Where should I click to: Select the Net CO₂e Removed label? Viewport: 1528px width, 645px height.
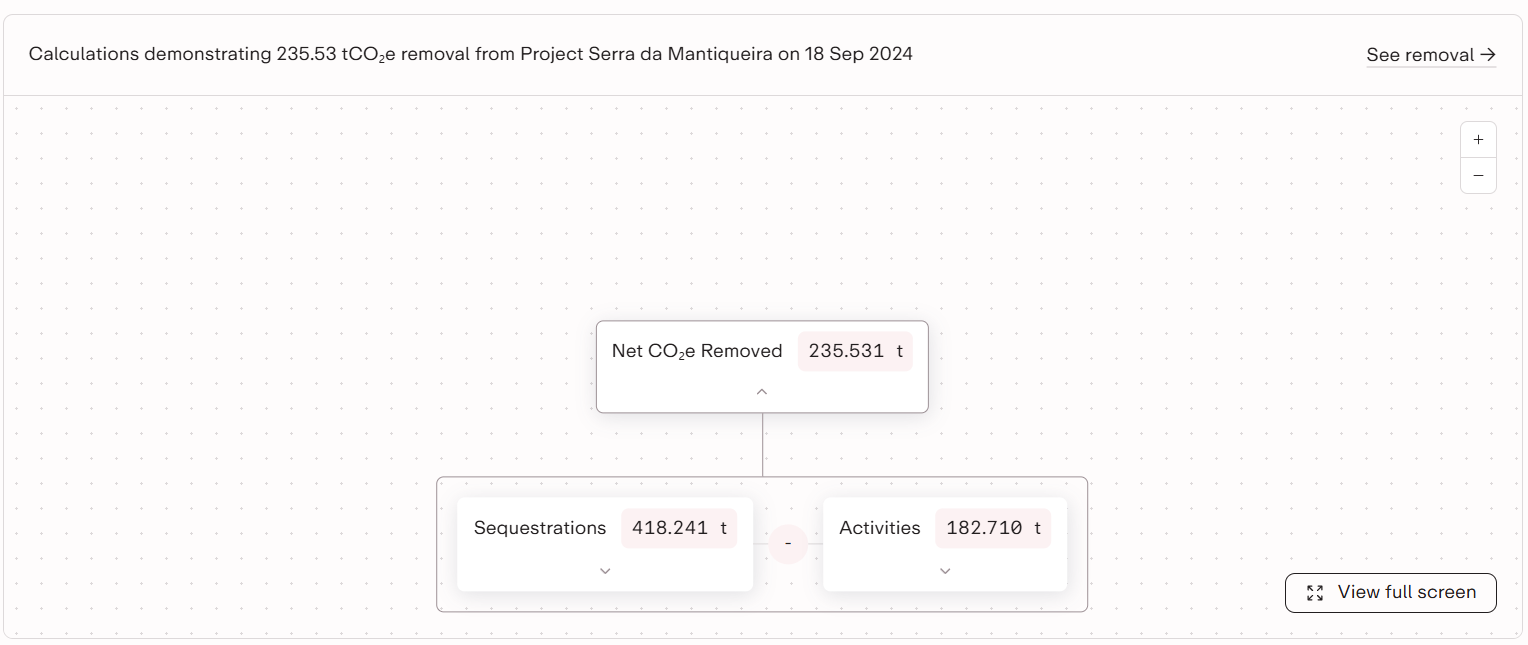(x=697, y=351)
